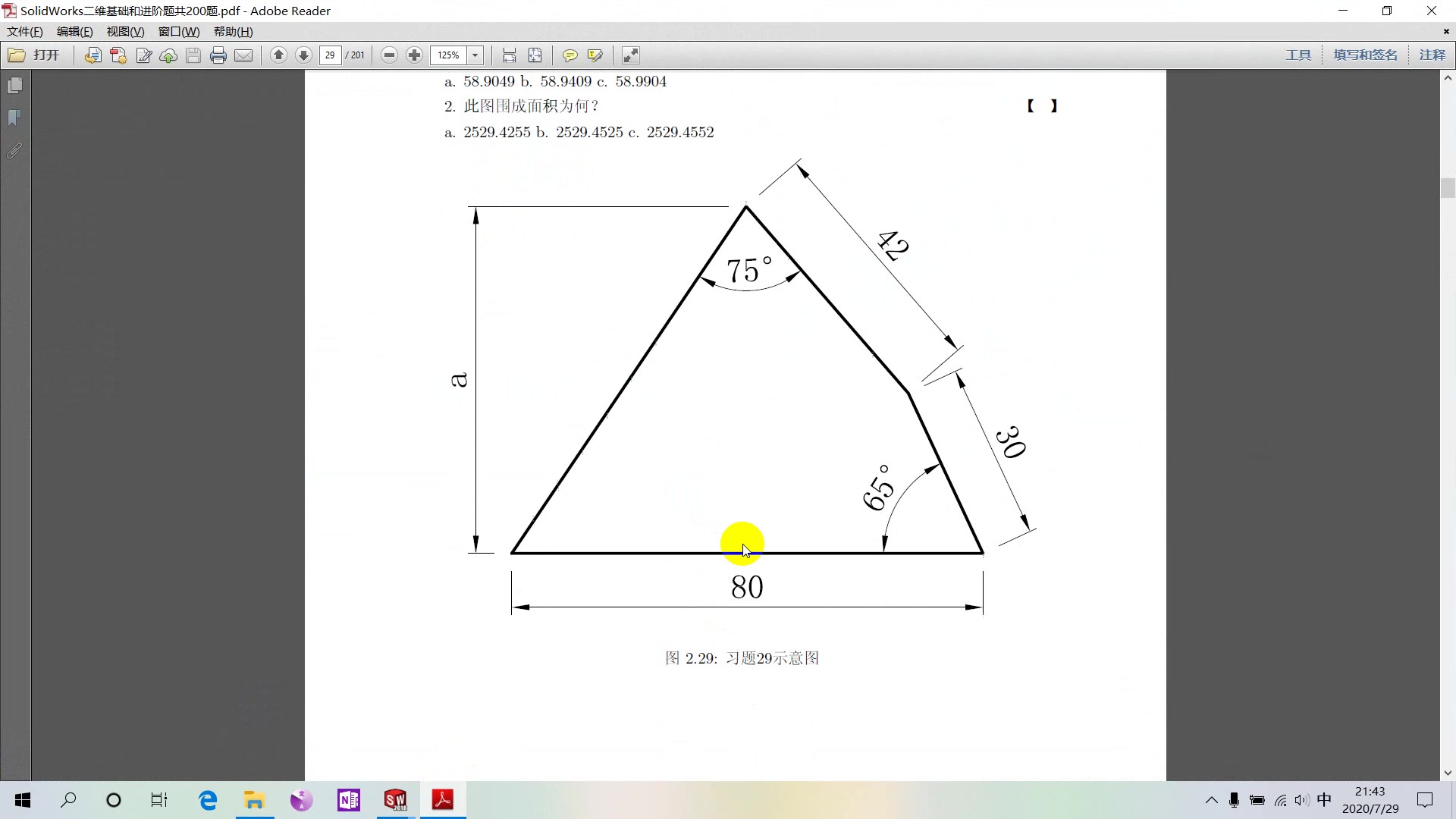Click the vertical scrollbar thumb
The width and height of the screenshot is (1456, 819).
click(1448, 187)
